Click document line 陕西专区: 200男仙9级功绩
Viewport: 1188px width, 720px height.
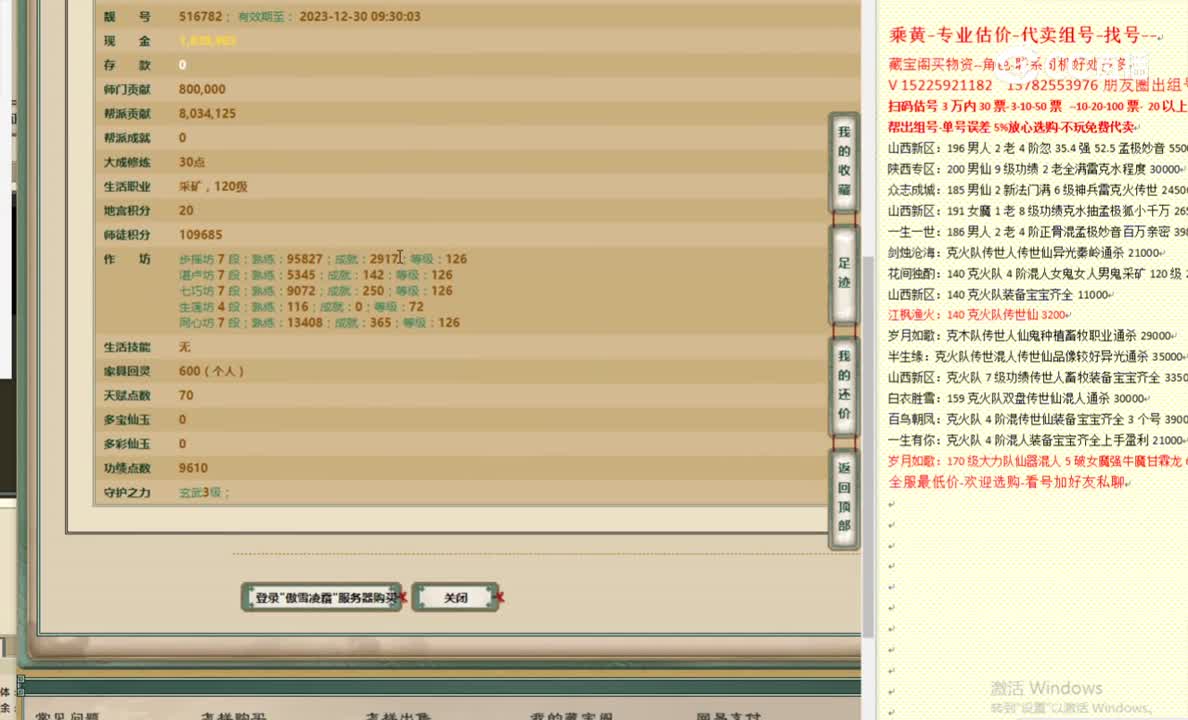[1036, 169]
